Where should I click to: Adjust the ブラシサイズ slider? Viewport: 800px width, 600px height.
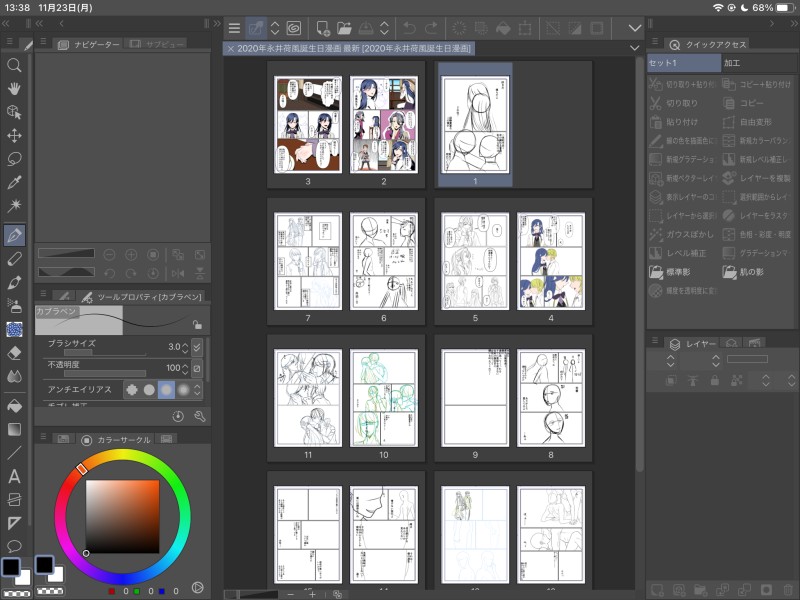click(105, 352)
